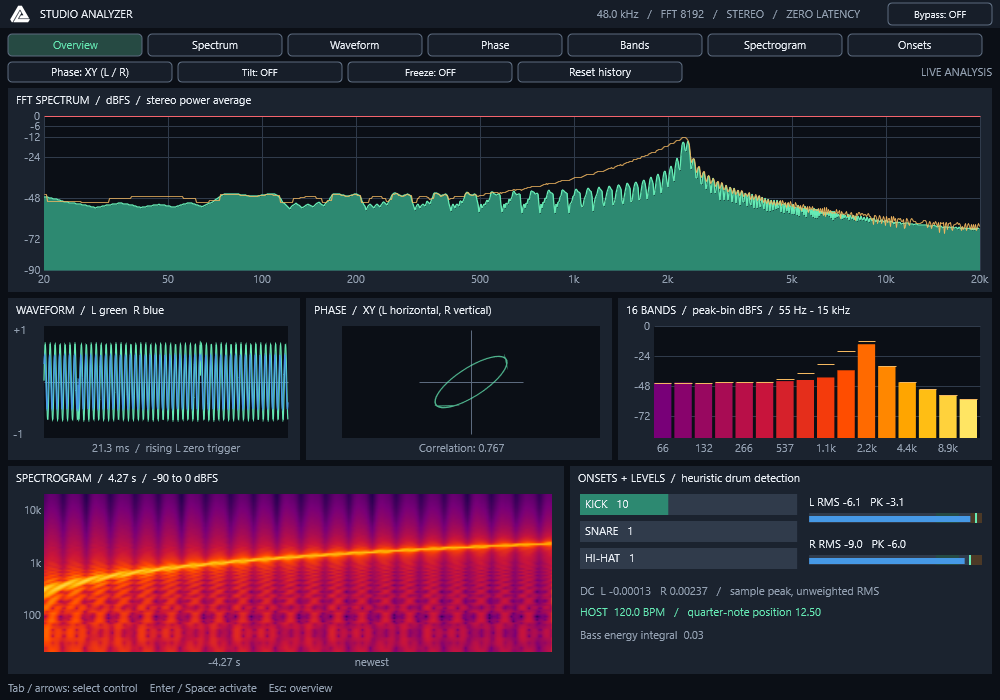
Task: Click 'quarter-note position 12.50' text
Action: click(x=754, y=612)
